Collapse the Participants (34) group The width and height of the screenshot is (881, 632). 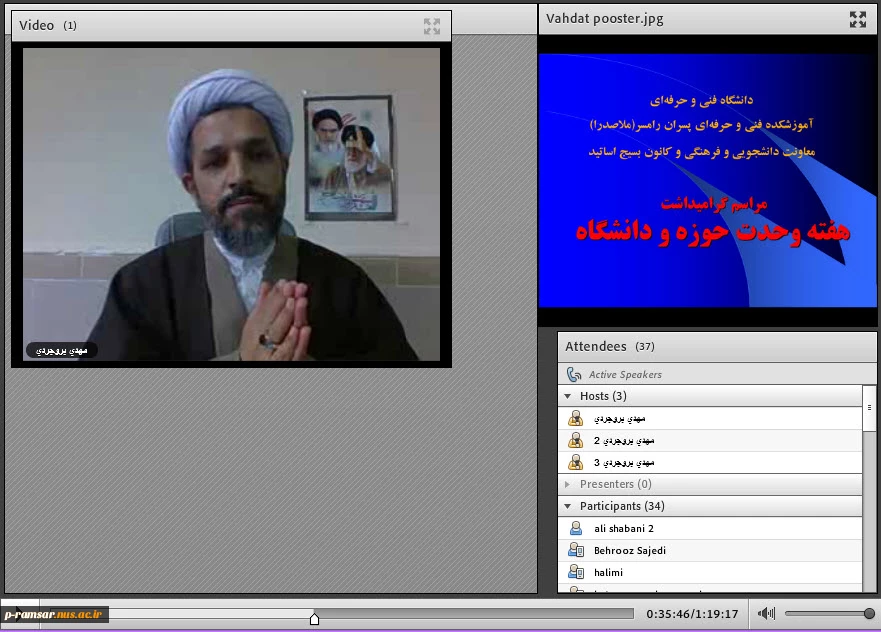tap(567, 506)
